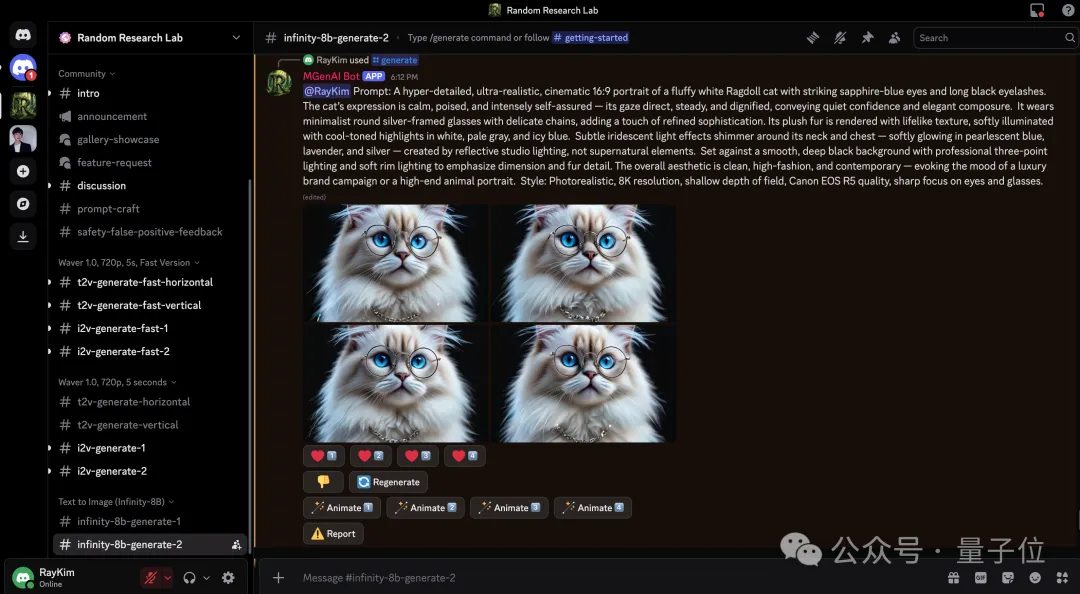This screenshot has width=1080, height=594.
Task: Click the Animate 1 button
Action: point(341,507)
